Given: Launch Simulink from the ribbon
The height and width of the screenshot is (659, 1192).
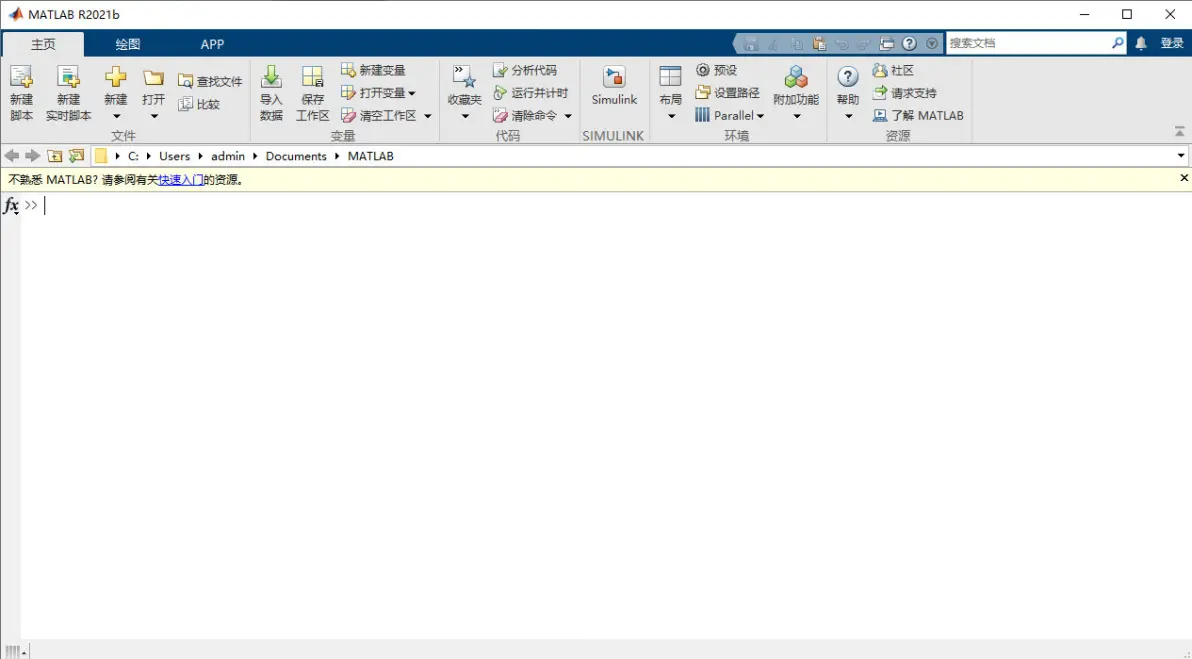Looking at the screenshot, I should [x=614, y=86].
